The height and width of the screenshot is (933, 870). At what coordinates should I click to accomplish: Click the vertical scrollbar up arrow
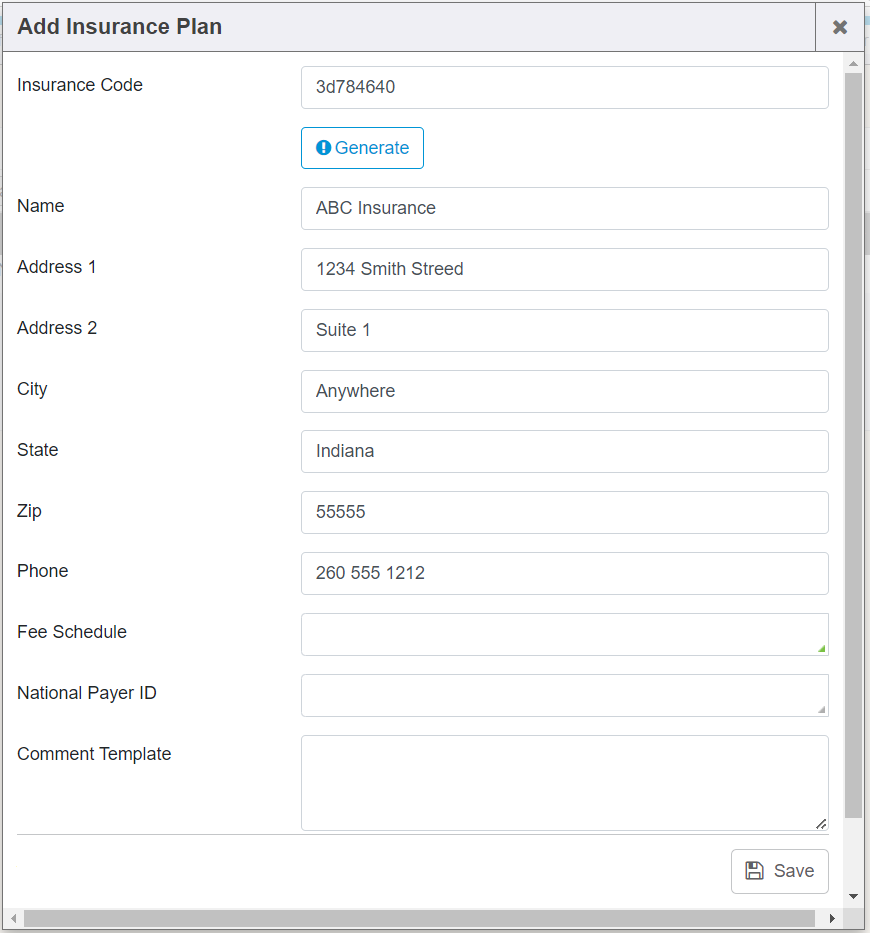(853, 63)
